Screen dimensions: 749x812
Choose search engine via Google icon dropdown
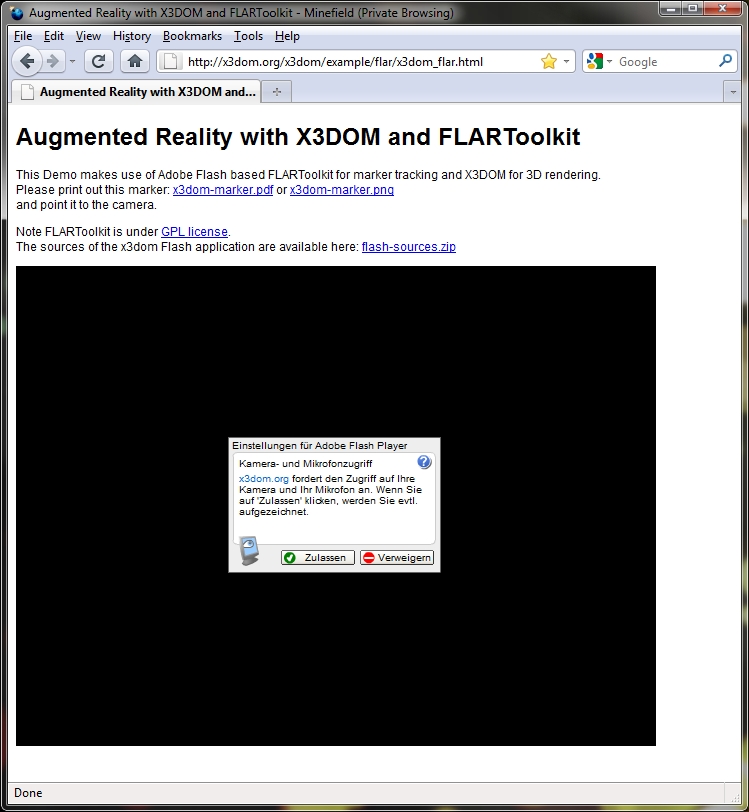click(599, 62)
